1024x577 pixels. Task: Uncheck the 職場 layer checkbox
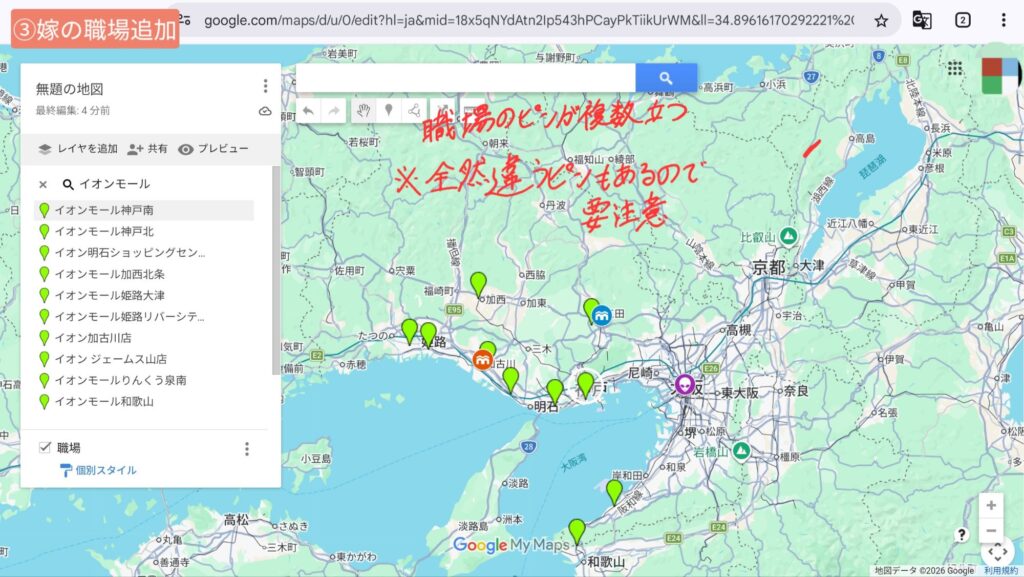pyautogui.click(x=44, y=447)
